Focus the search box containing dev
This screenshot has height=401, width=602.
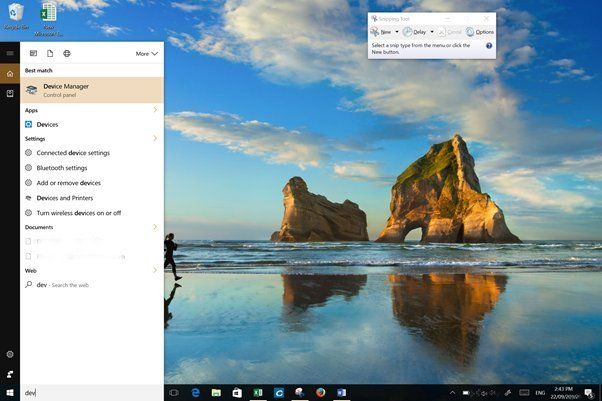coord(92,393)
